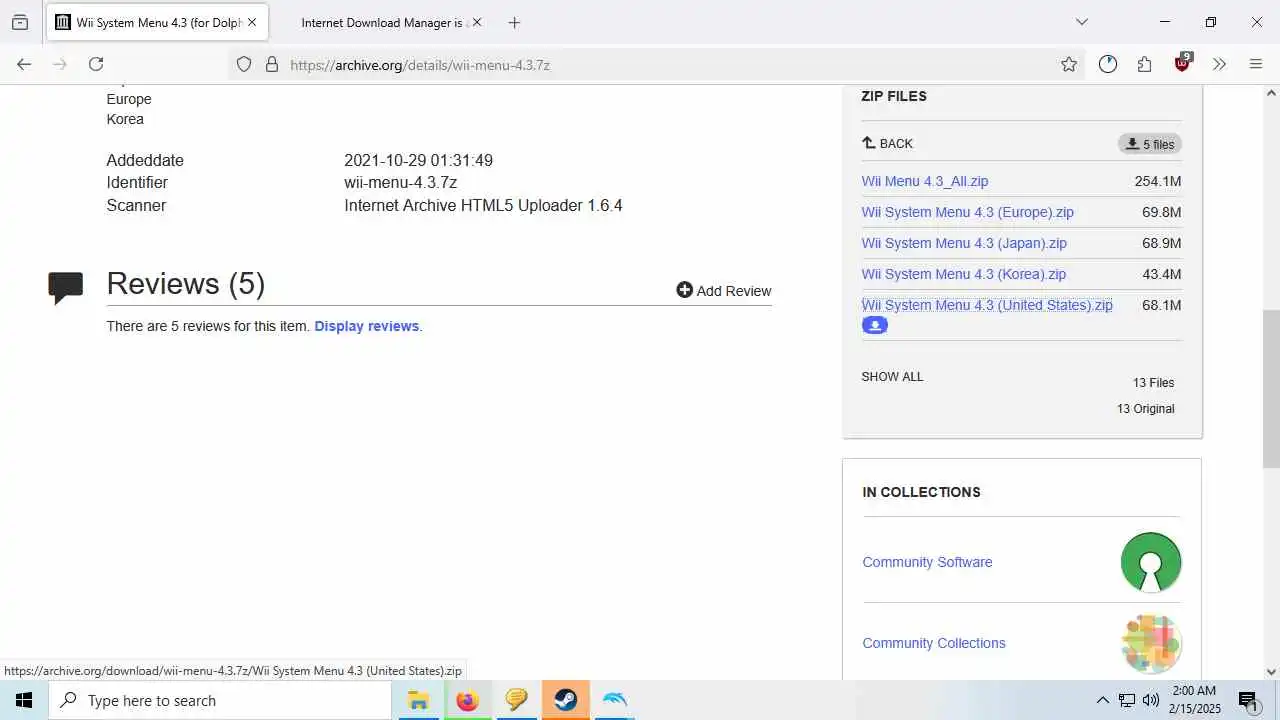Click the Display reviews link
This screenshot has height=720, width=1280.
[x=367, y=326]
